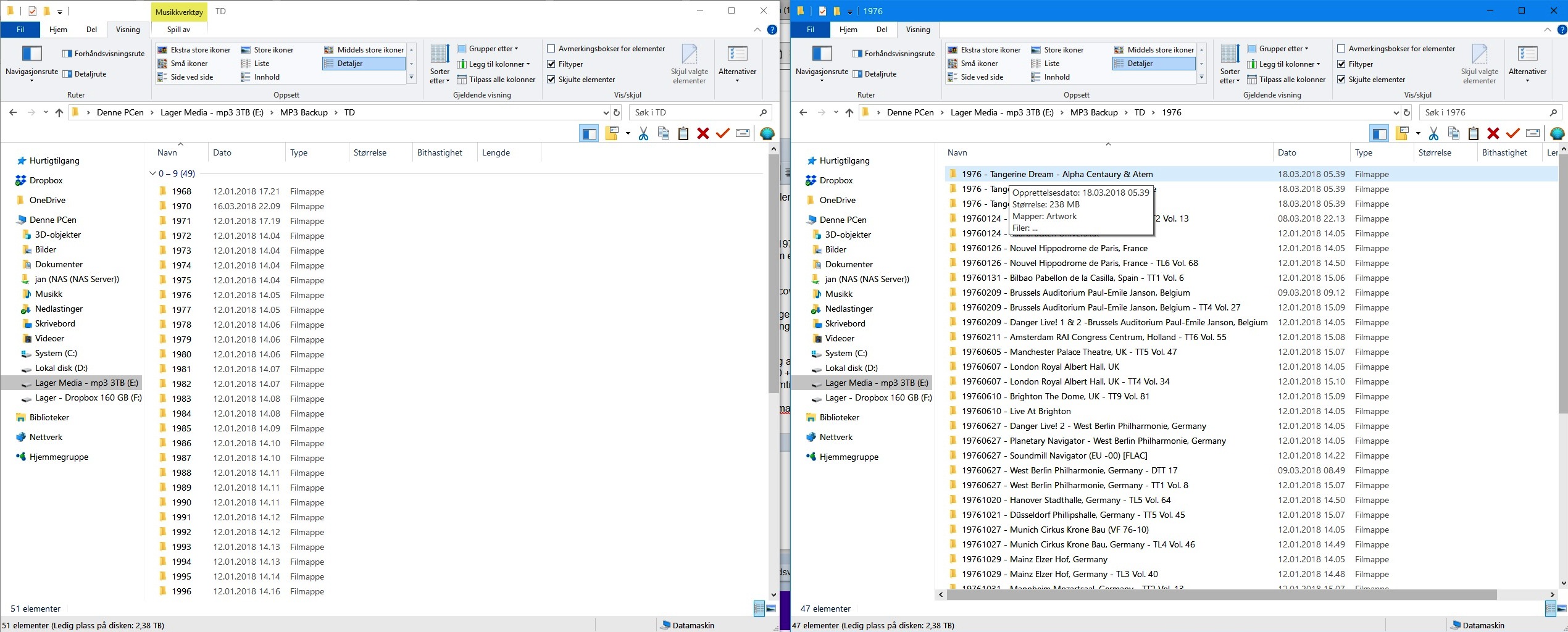Click the red X delete icon in the TD window
This screenshot has height=632, width=1568.
pos(703,133)
